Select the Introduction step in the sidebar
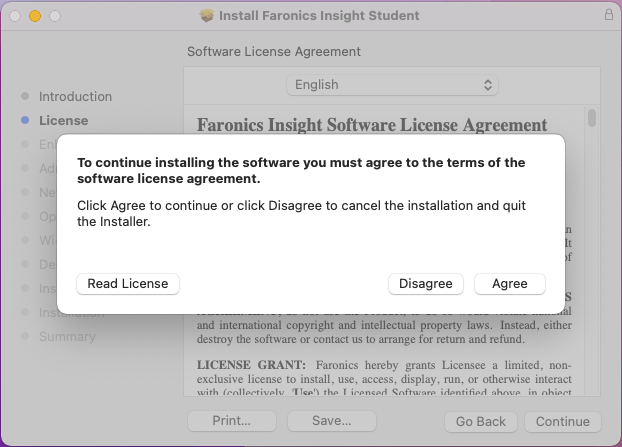The image size is (622, 447). tap(75, 97)
